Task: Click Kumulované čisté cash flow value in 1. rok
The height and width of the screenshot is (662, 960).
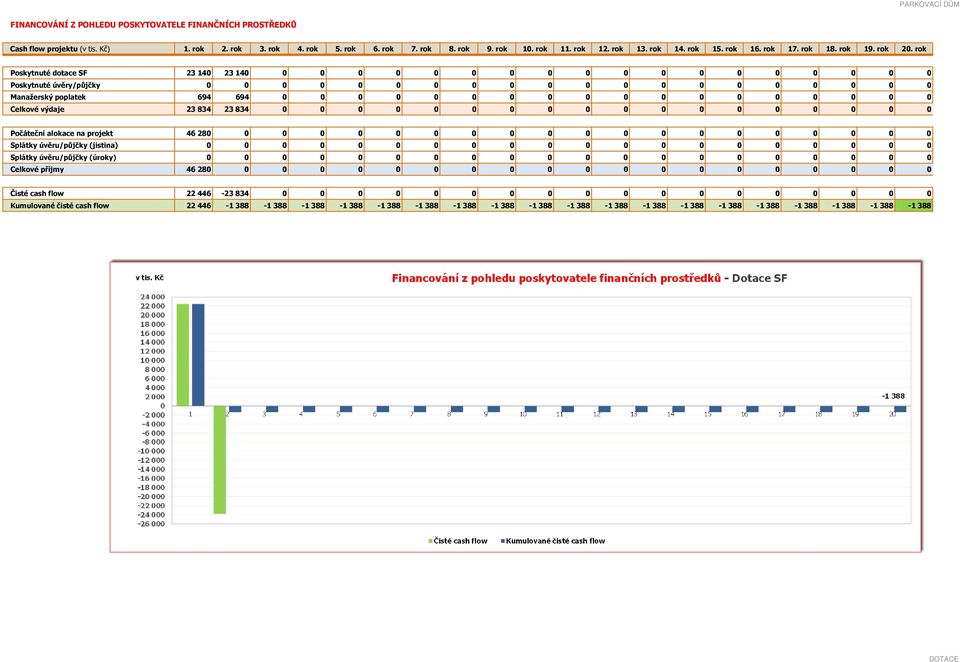Action: (198, 206)
